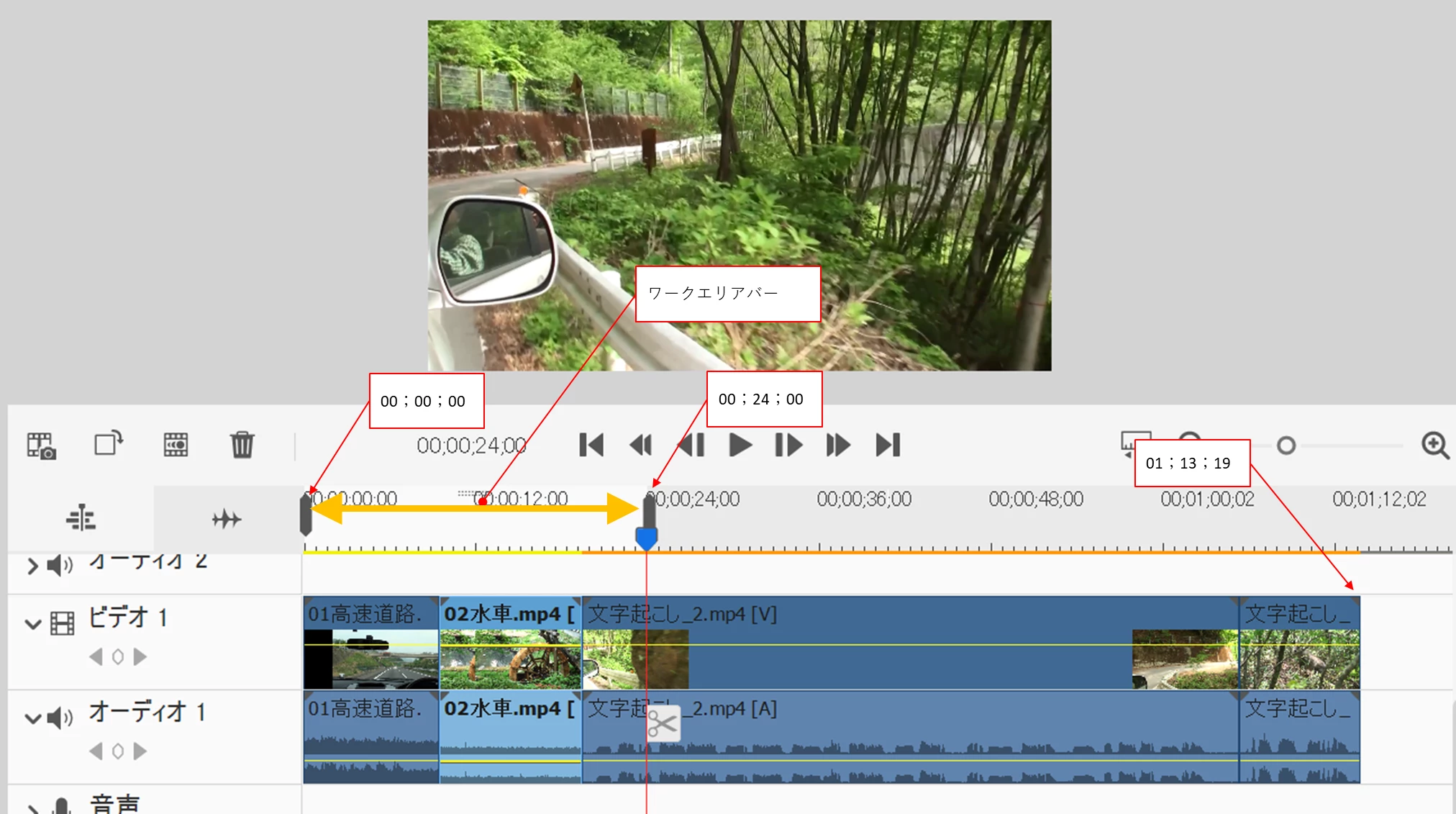Collapse the オーディオ 1 track

[32, 718]
